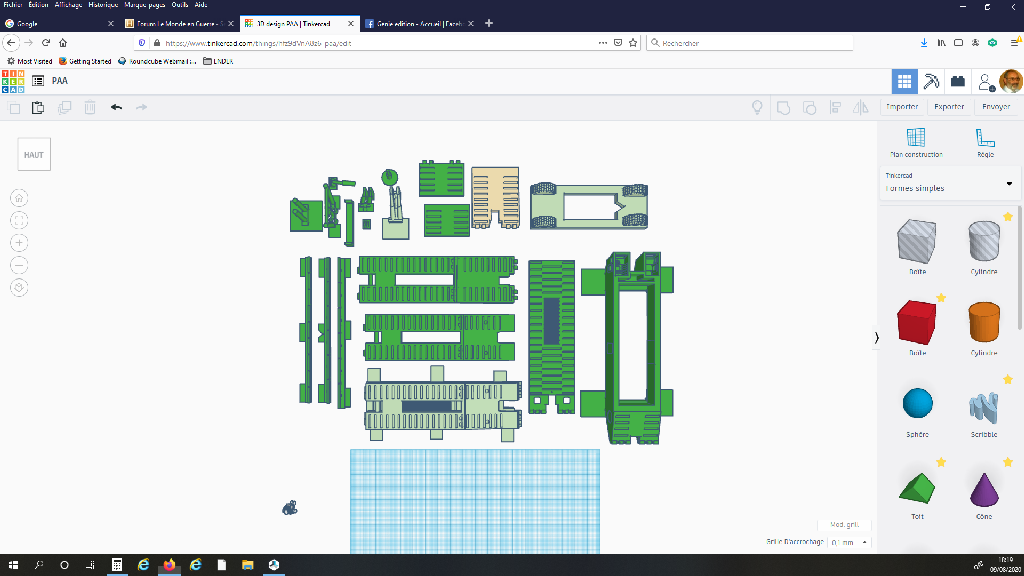Screen dimensions: 1024x576
Task: Click the HAUT view cube
Action: [x=34, y=155]
